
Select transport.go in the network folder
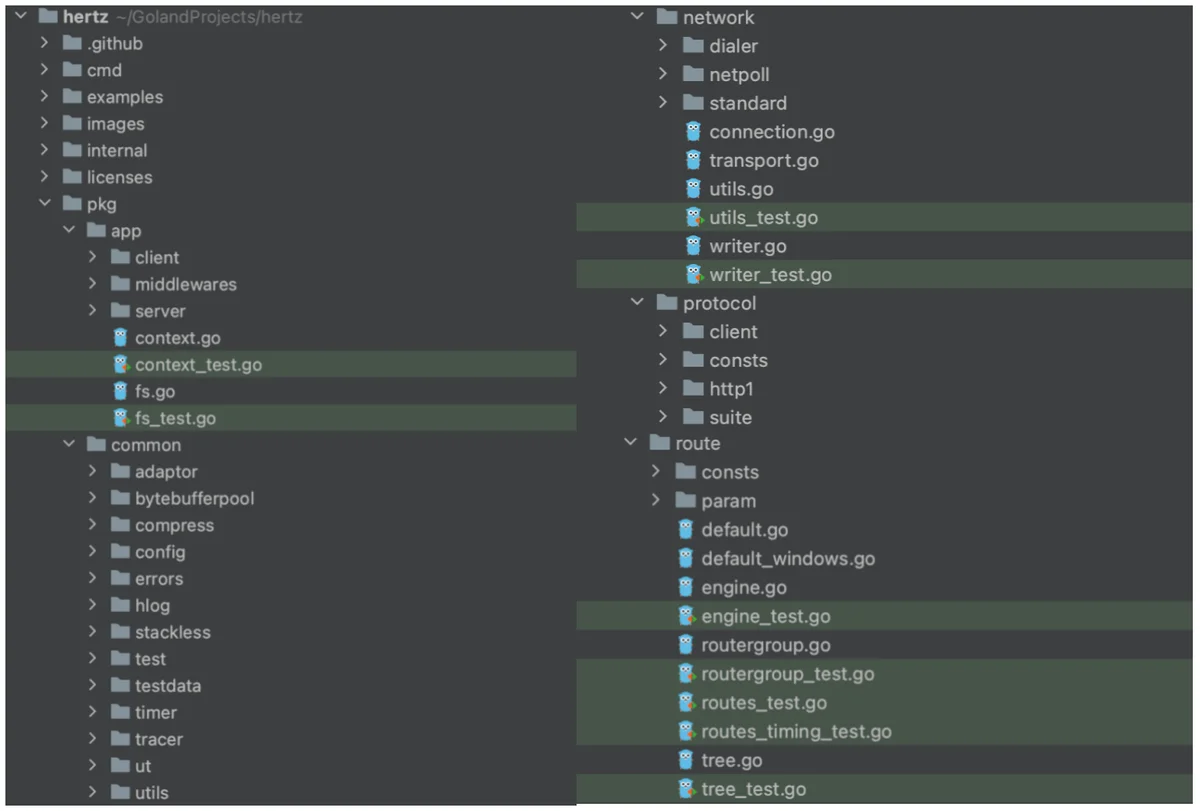[764, 161]
